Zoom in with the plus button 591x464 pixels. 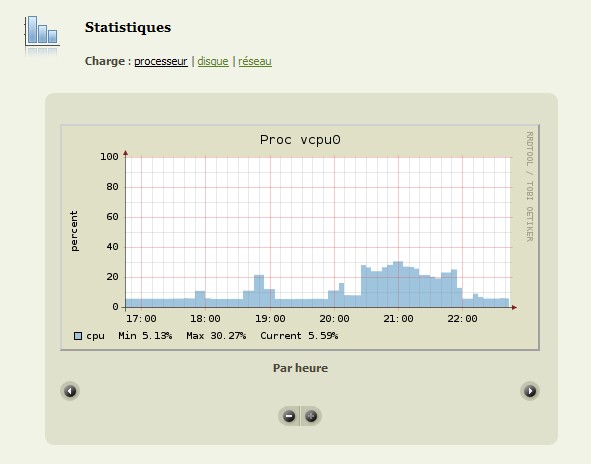click(x=311, y=416)
